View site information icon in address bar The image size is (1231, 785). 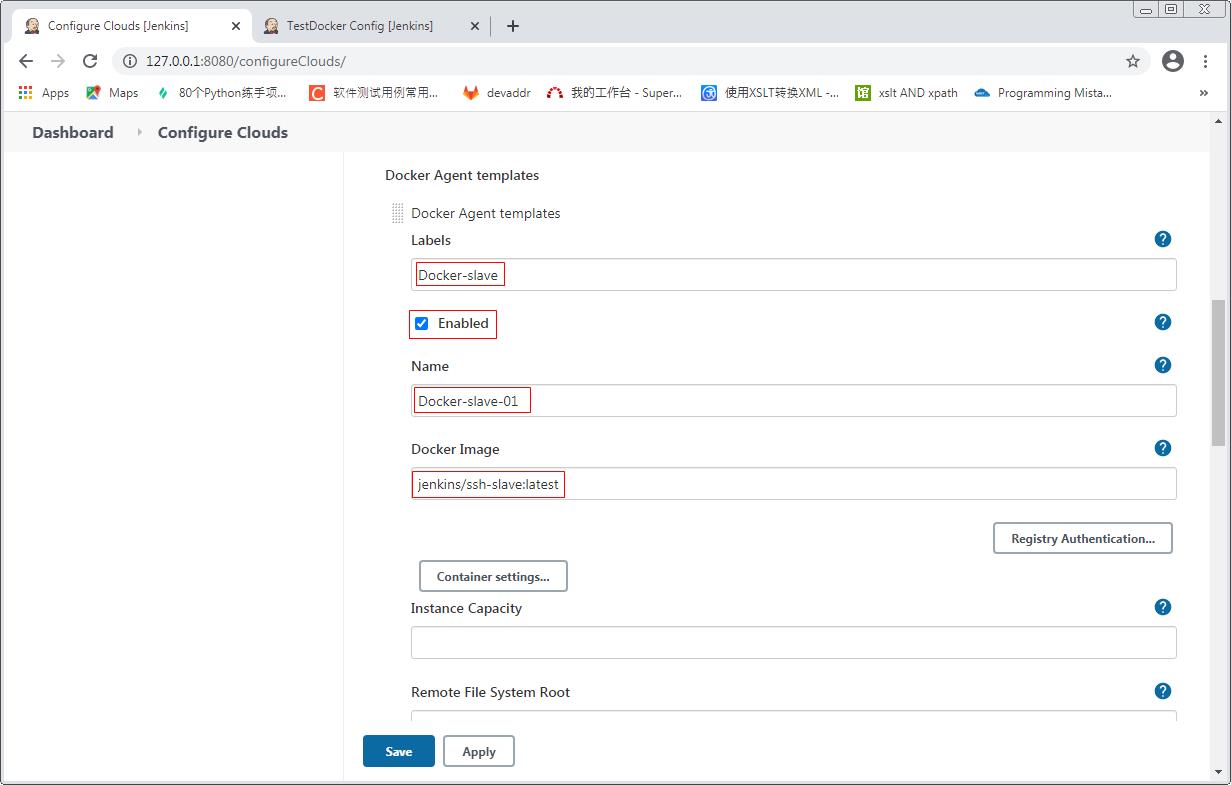(129, 61)
